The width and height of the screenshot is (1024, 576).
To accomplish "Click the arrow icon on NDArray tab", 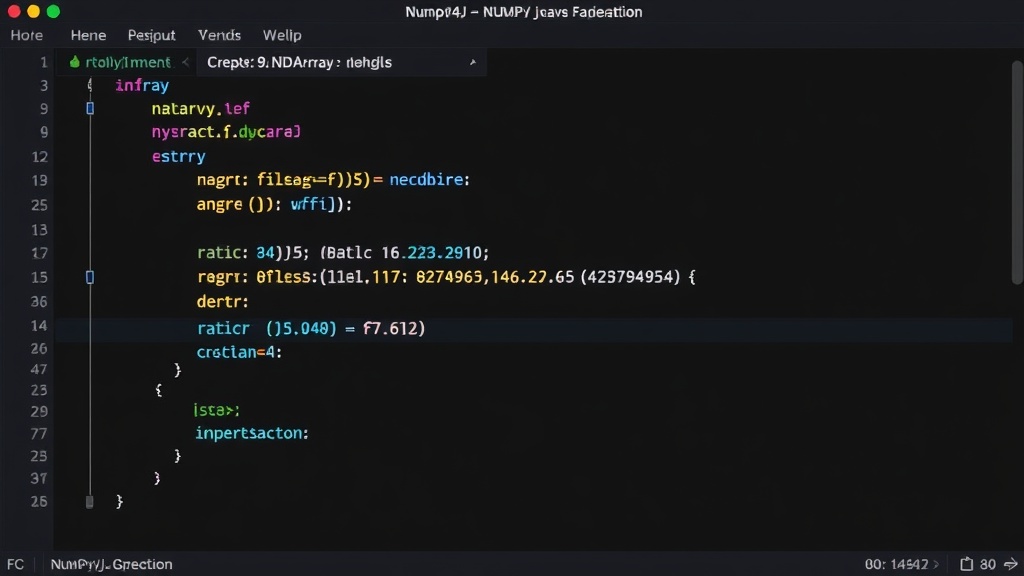I will click(x=473, y=63).
